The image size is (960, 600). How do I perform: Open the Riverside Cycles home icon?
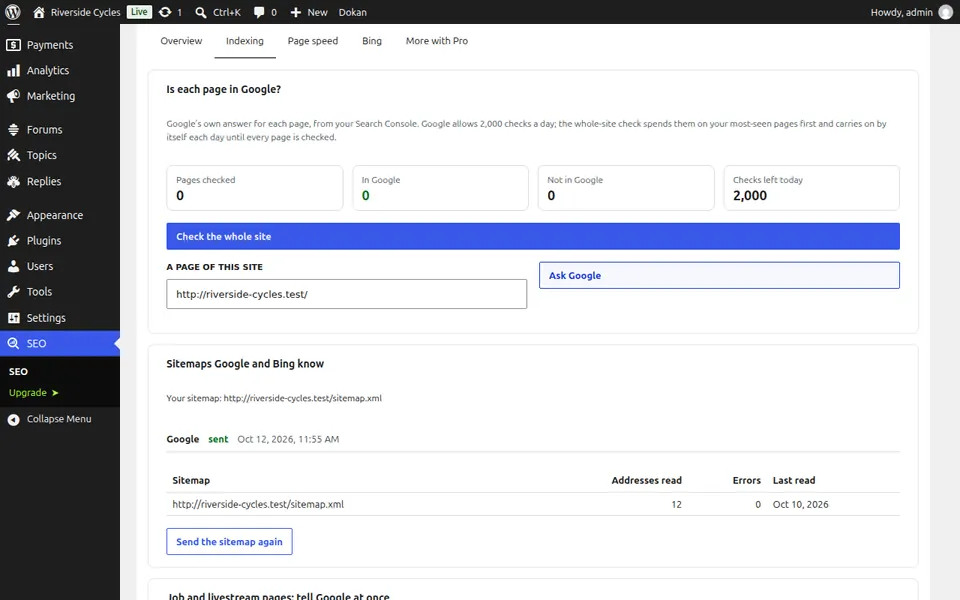click(x=39, y=12)
